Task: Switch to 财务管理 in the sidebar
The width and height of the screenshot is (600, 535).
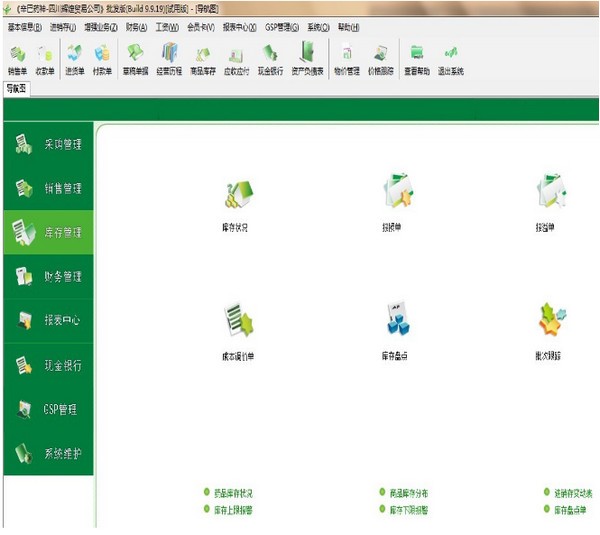Action: point(48,277)
